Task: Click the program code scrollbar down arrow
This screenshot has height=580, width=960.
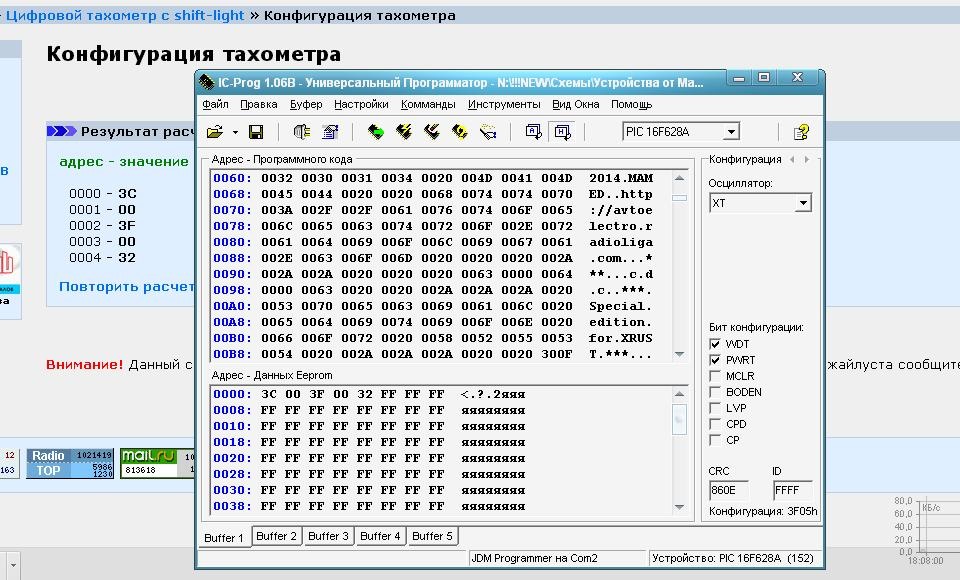Action: [679, 354]
